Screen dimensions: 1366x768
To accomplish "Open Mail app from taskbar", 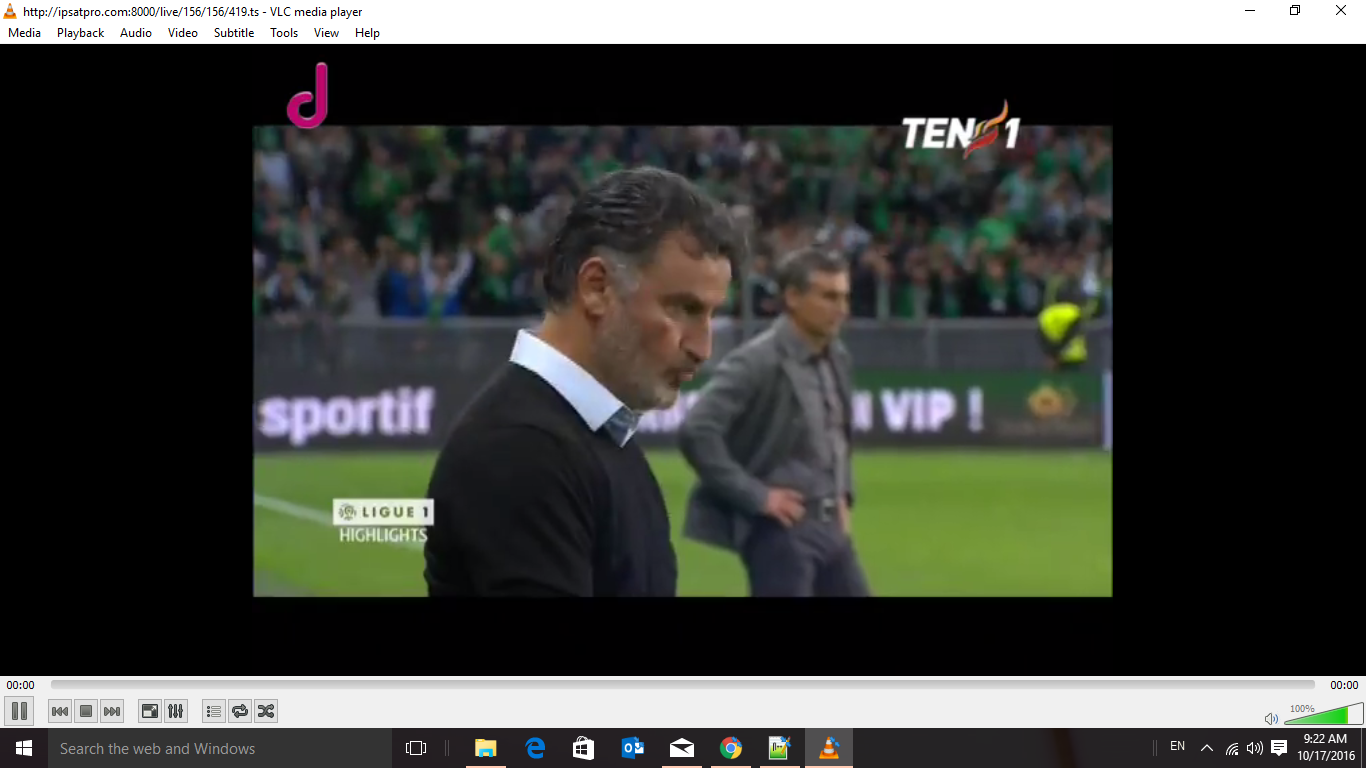I will 682,748.
